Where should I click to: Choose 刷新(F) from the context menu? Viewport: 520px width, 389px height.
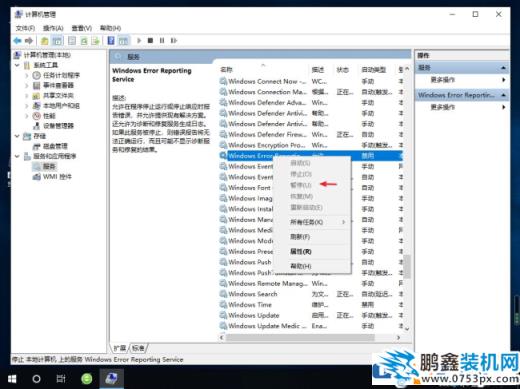coord(312,237)
